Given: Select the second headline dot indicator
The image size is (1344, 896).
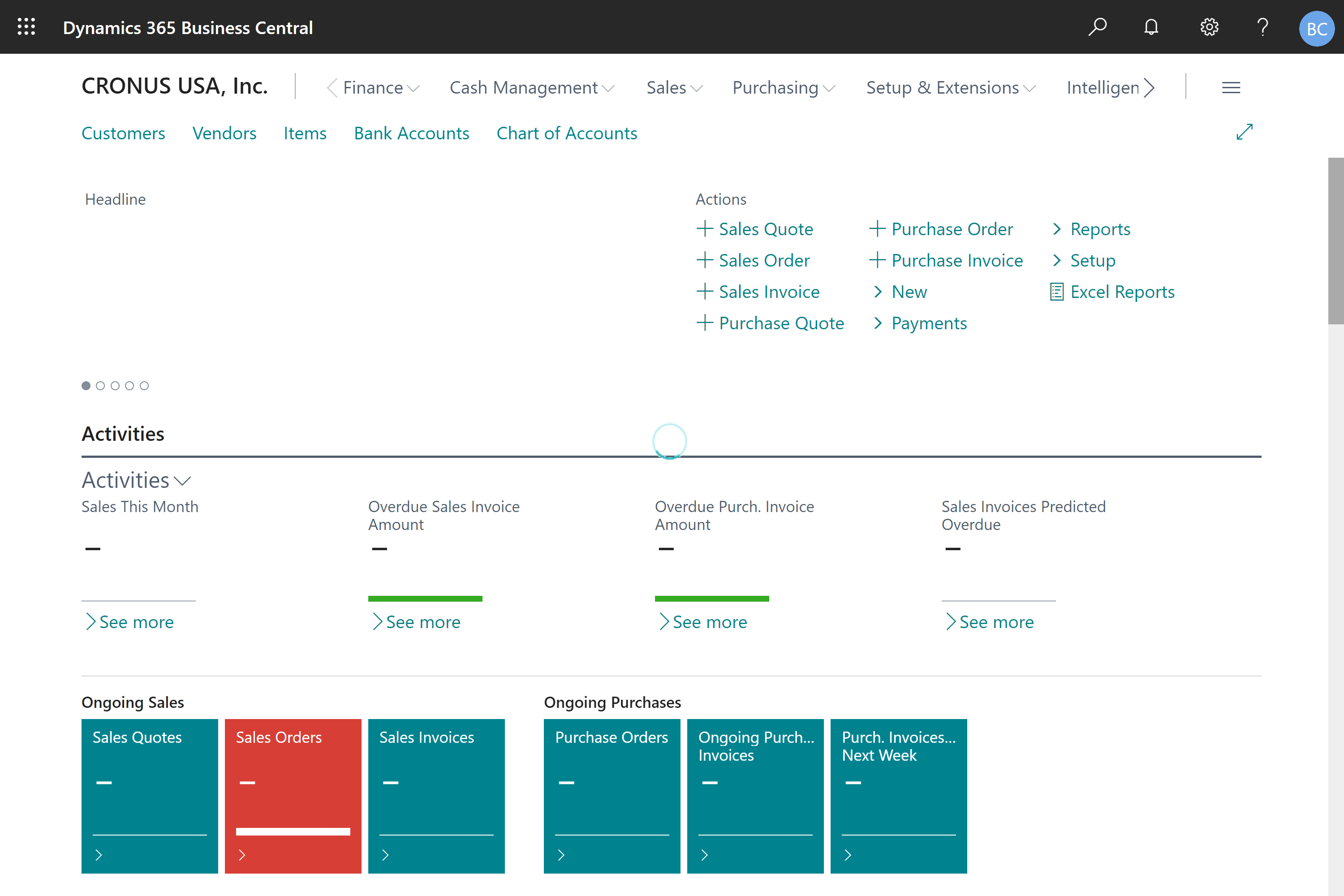Looking at the screenshot, I should click(x=100, y=386).
